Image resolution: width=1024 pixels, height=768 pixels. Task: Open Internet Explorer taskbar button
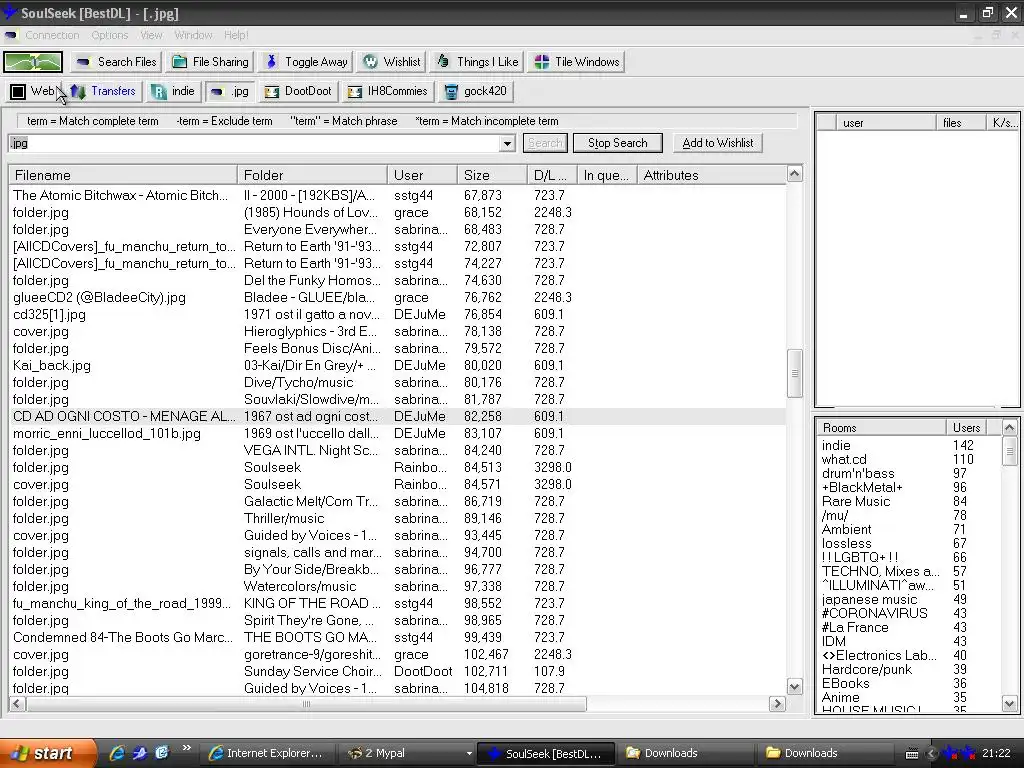(267, 753)
